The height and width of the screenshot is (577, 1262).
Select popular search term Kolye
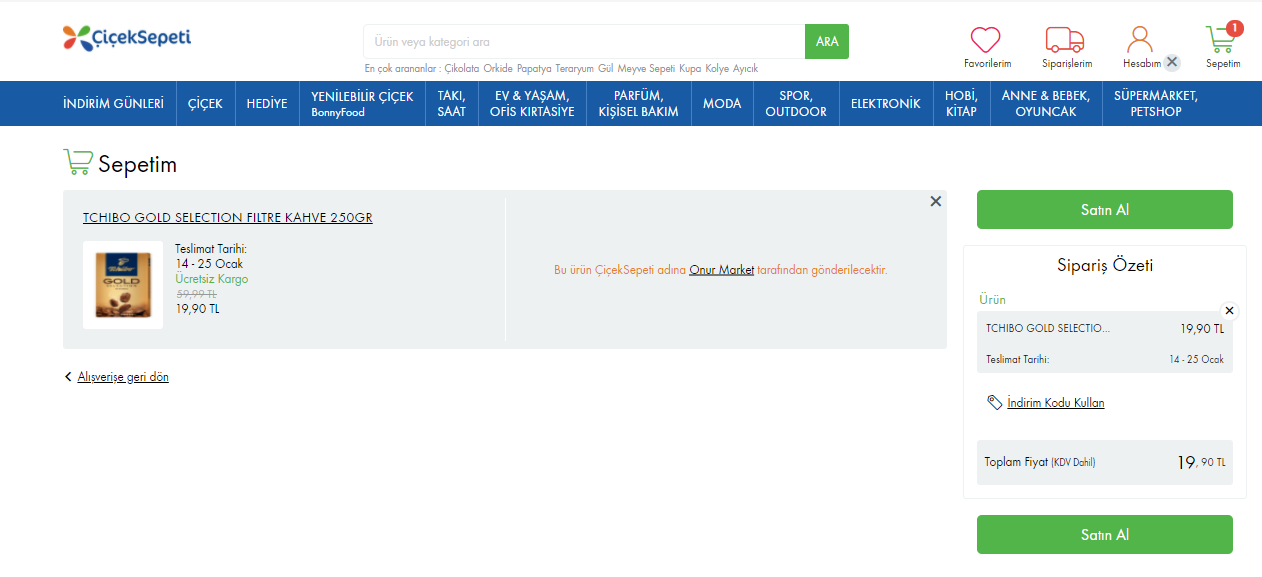[717, 69]
